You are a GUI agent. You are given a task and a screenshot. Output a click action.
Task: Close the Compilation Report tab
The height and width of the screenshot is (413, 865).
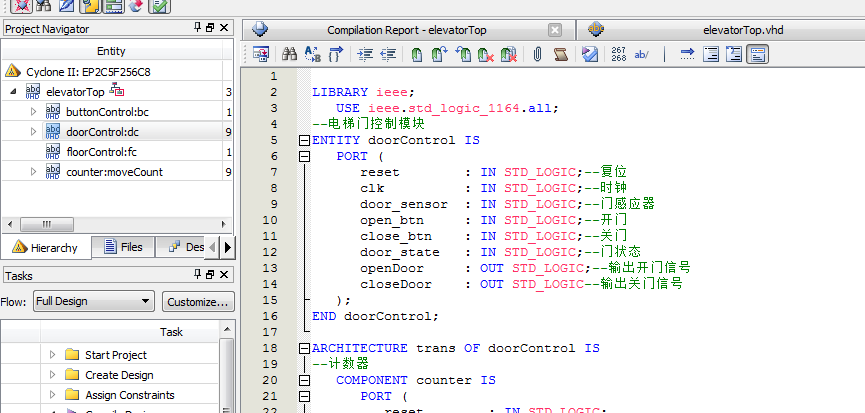coord(555,30)
